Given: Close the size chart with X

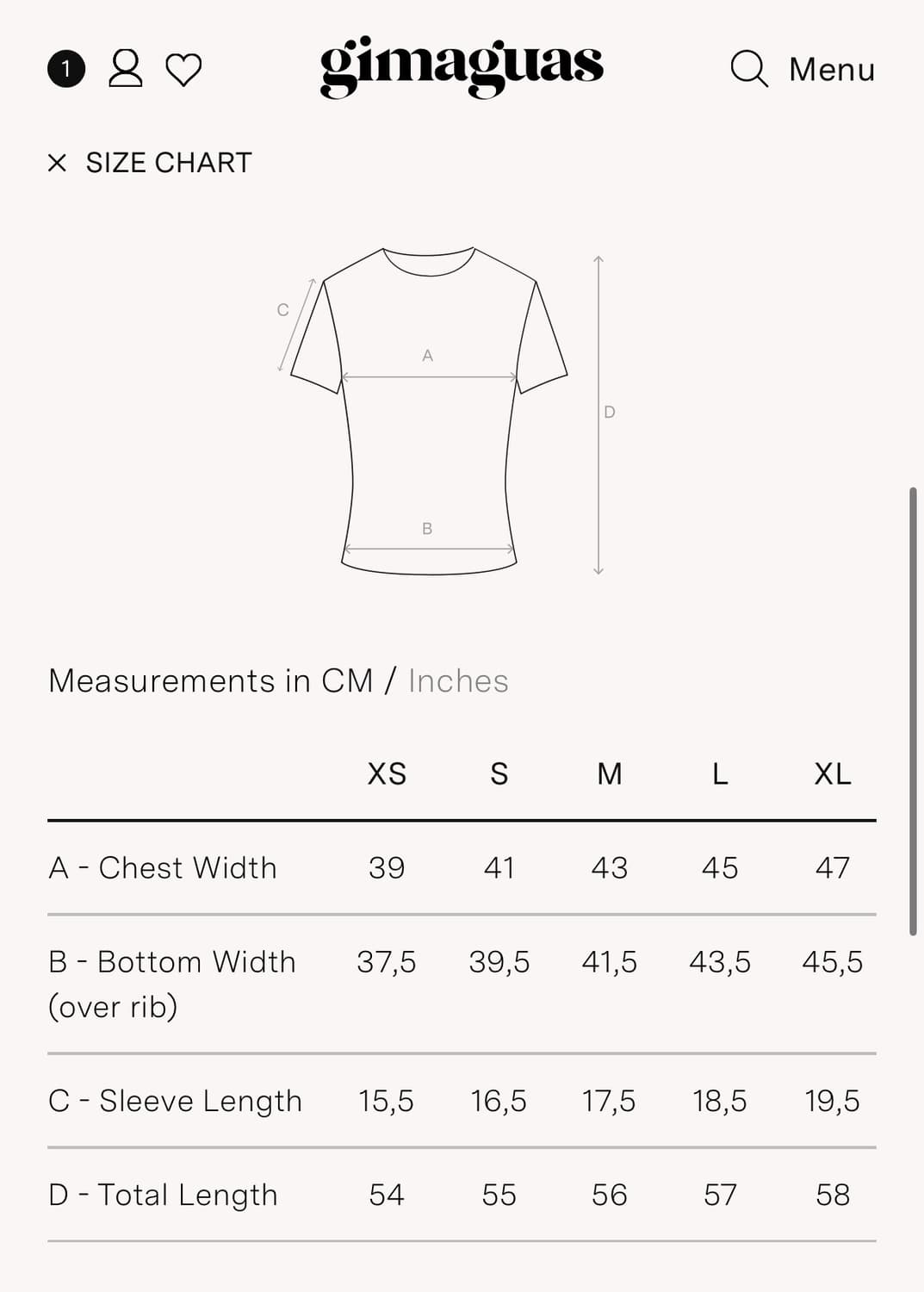Looking at the screenshot, I should point(57,163).
